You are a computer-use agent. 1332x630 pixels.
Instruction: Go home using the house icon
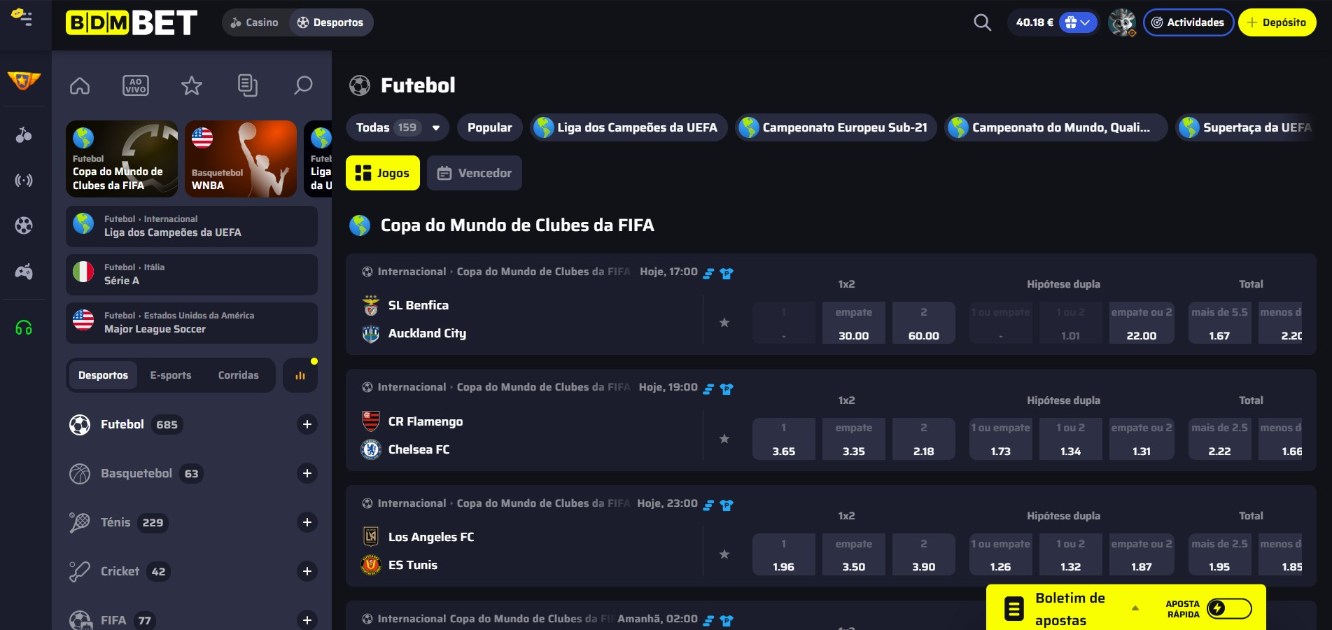click(x=79, y=86)
